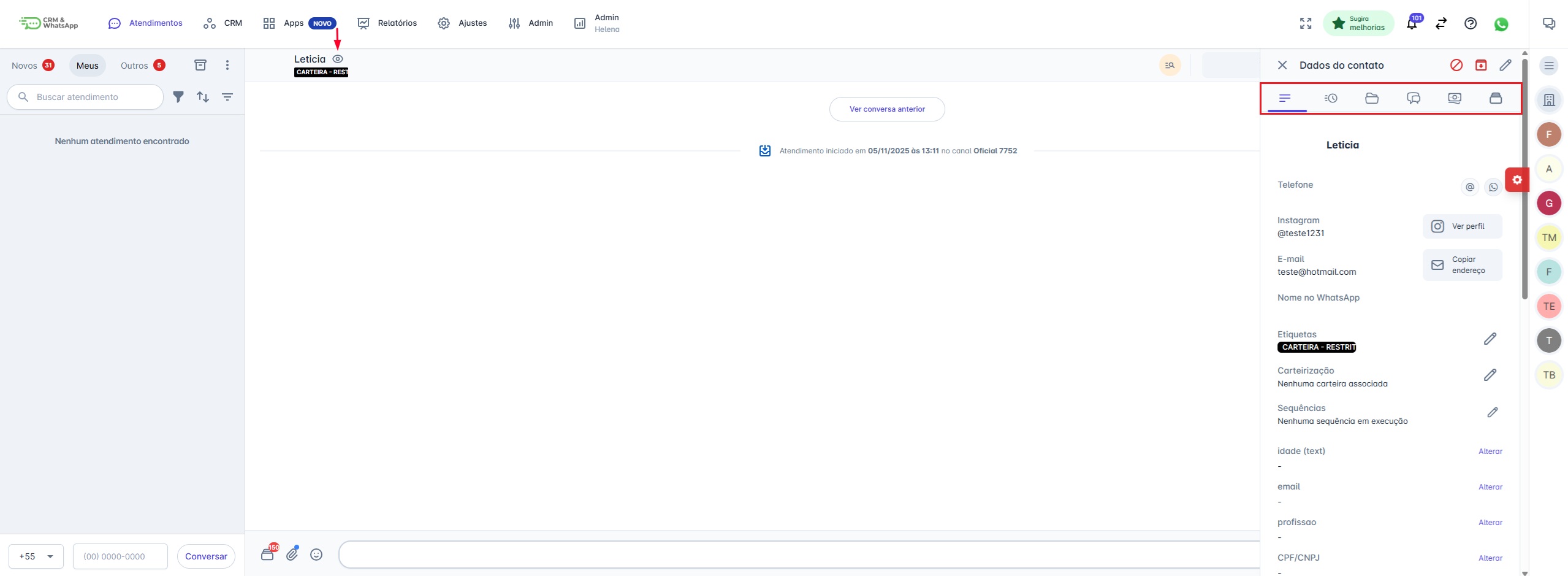Click the contact panel vertical scrollbar
The height and width of the screenshot is (576, 1568).
[1524, 184]
